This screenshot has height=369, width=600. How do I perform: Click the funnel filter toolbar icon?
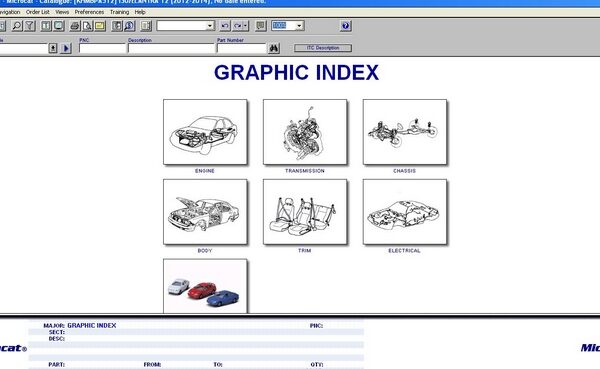coord(30,26)
